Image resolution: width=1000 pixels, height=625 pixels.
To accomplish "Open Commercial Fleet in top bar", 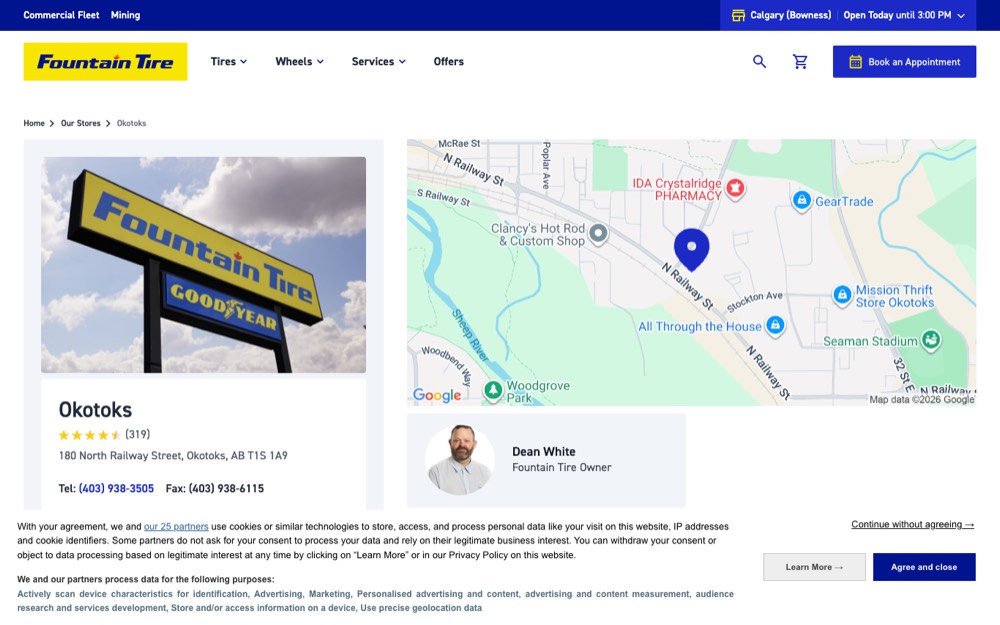I will click(x=61, y=15).
